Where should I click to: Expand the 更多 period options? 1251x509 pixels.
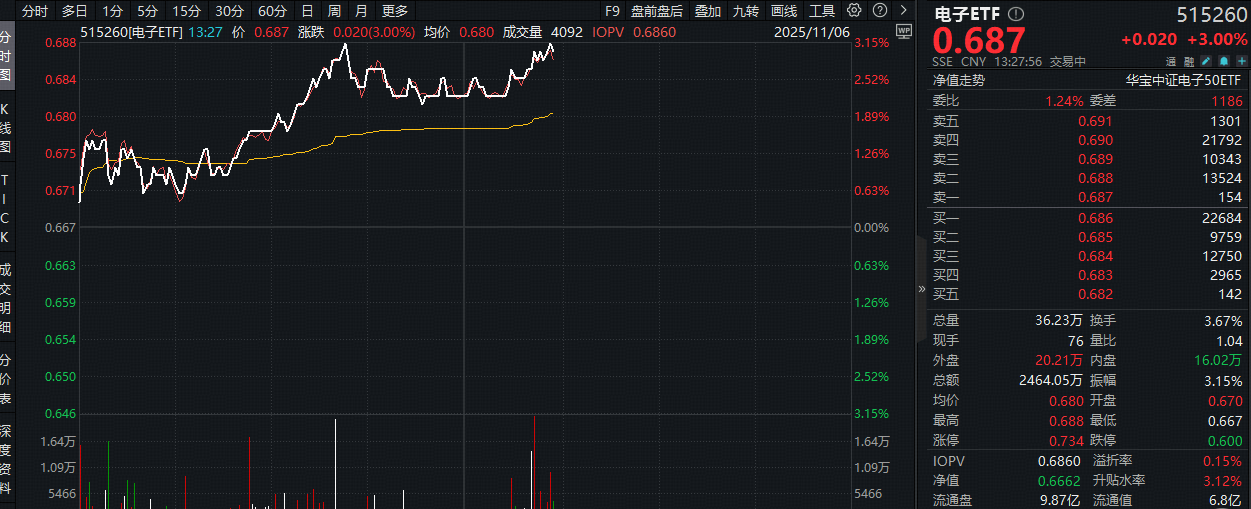coord(395,11)
